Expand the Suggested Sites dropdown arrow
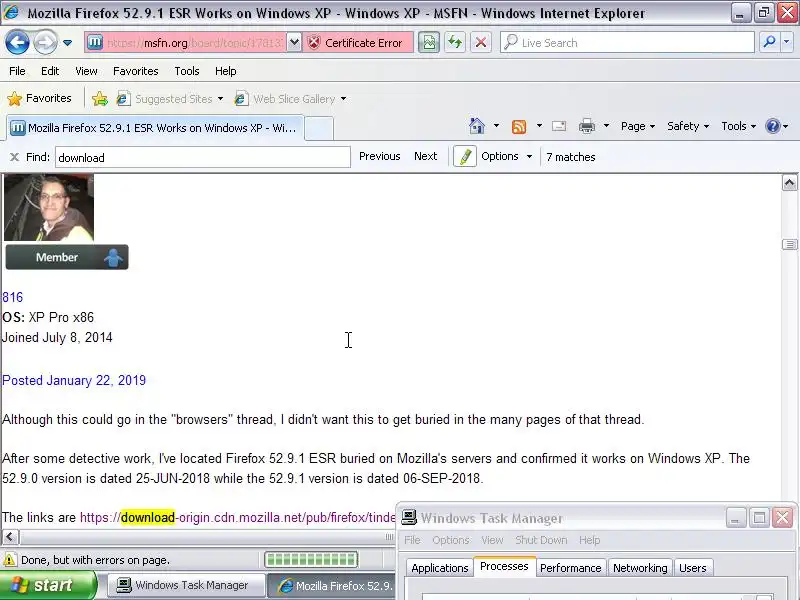 click(220, 98)
